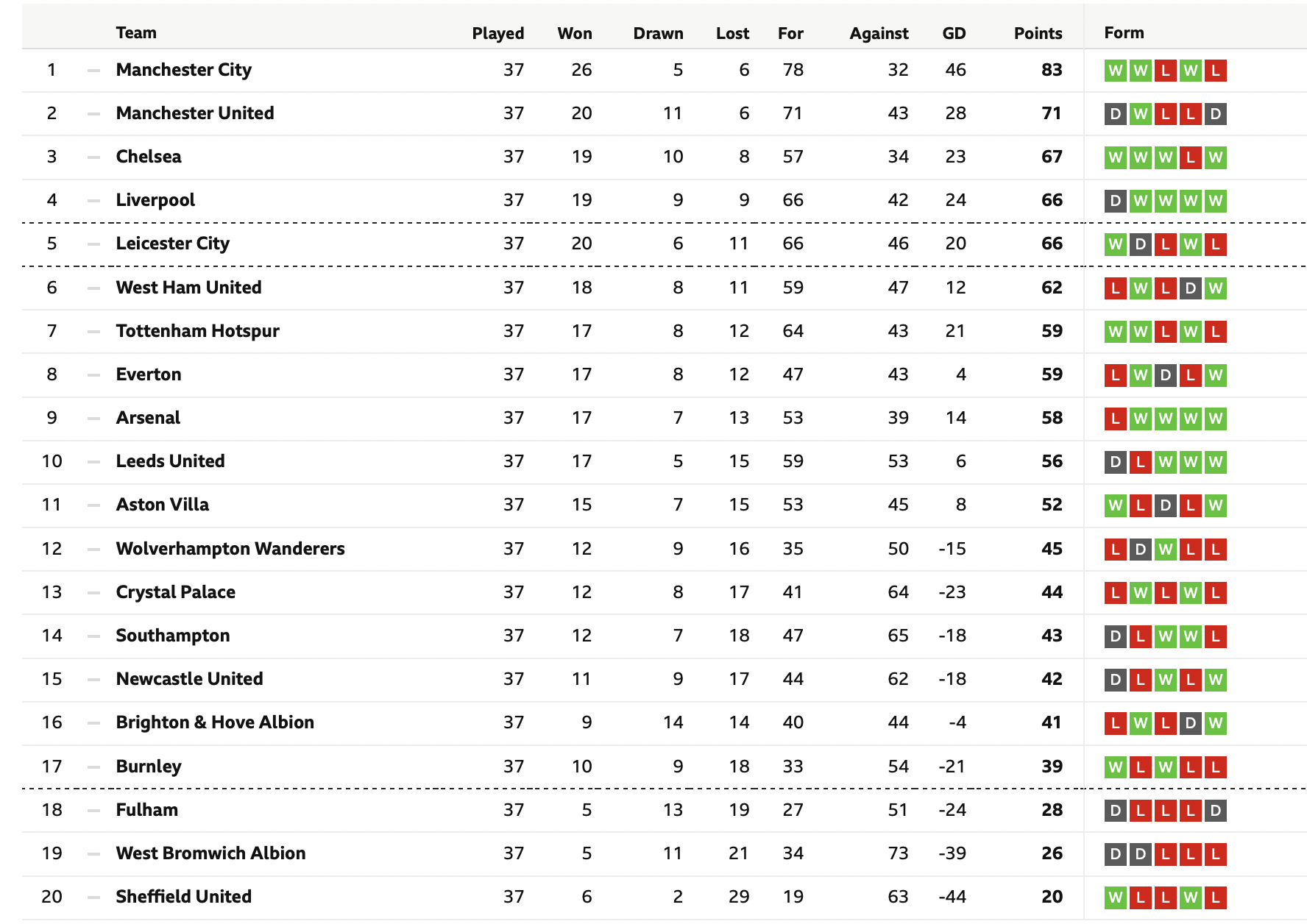Open the Tottenham Hotspur team link
The image size is (1307, 924).
198,331
